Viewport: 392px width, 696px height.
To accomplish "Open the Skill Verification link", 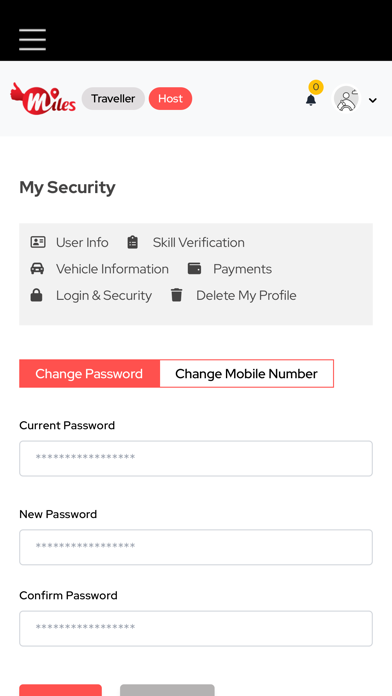I will coord(198,242).
